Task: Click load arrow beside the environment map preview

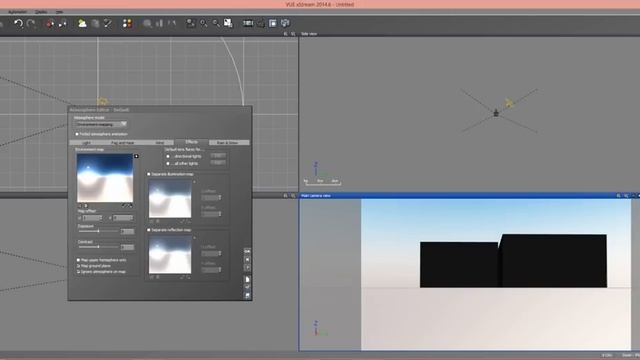Action: coord(136,156)
